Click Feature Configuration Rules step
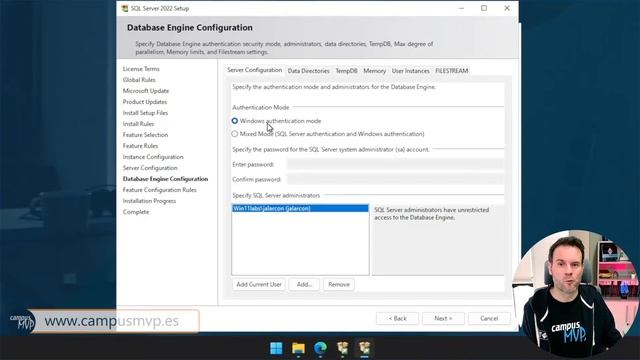The width and height of the screenshot is (640, 360). point(160,190)
